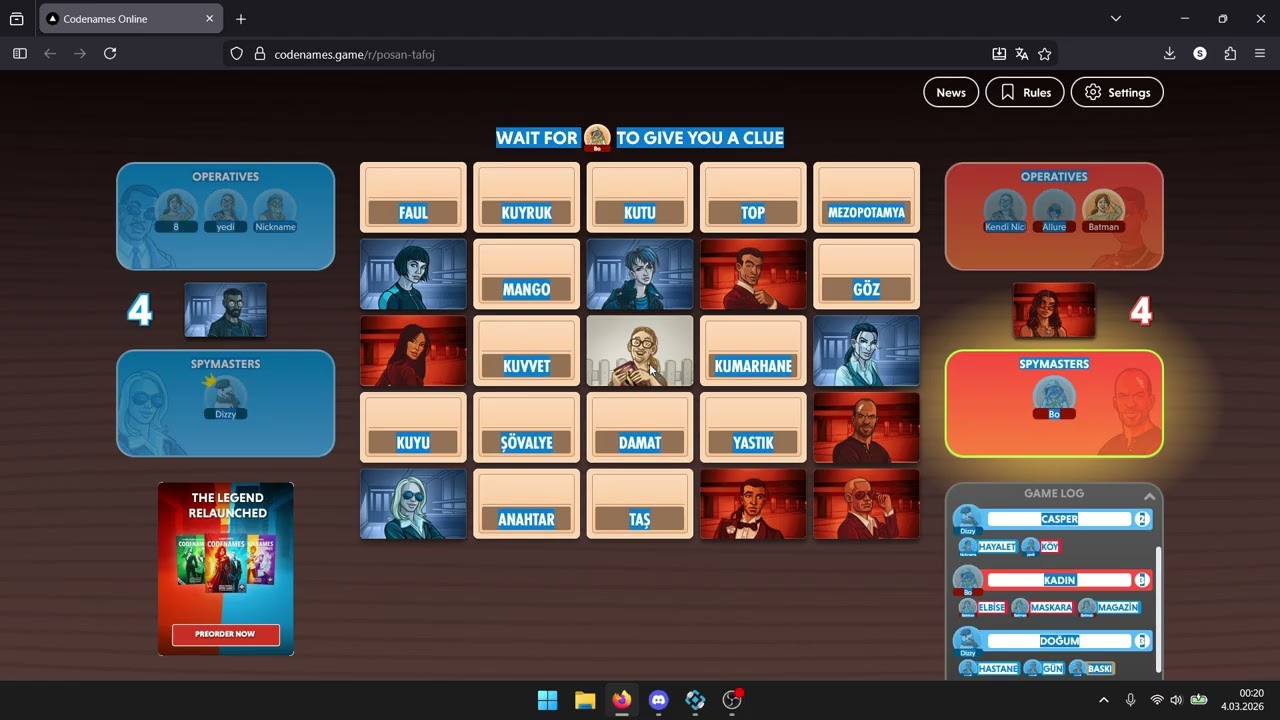Open Firefox application menu
Image resolution: width=1280 pixels, height=720 pixels.
pos(1260,54)
